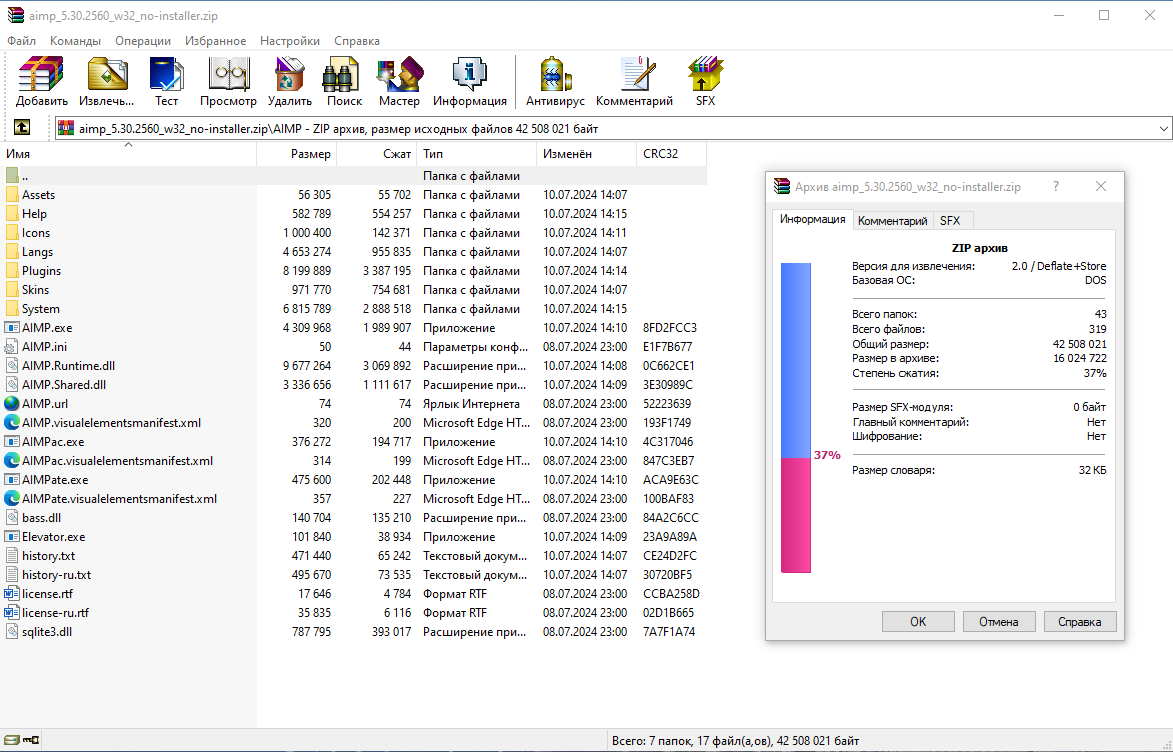The width and height of the screenshot is (1173, 752).
Task: Click the Отмена button
Action: pos(999,622)
